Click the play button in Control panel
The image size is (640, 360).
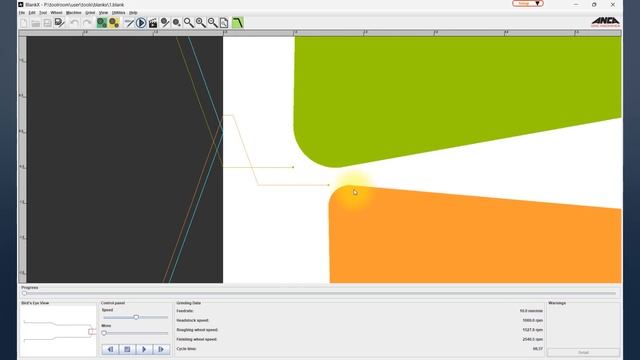coord(144,349)
